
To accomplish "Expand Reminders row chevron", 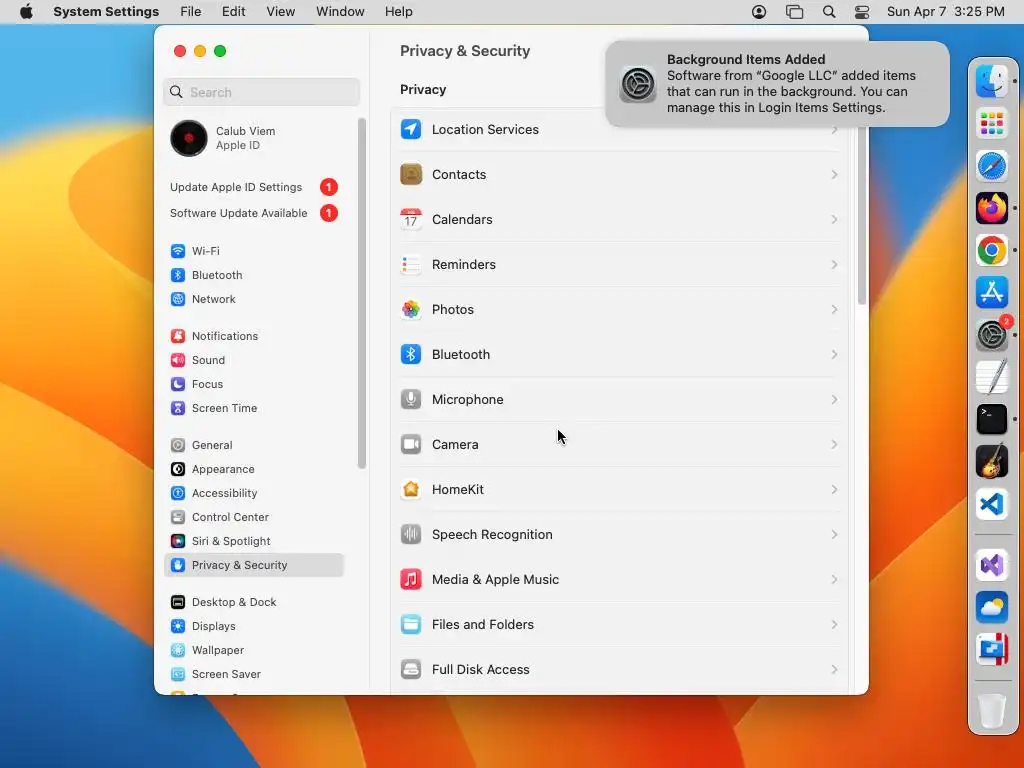I will tap(834, 264).
